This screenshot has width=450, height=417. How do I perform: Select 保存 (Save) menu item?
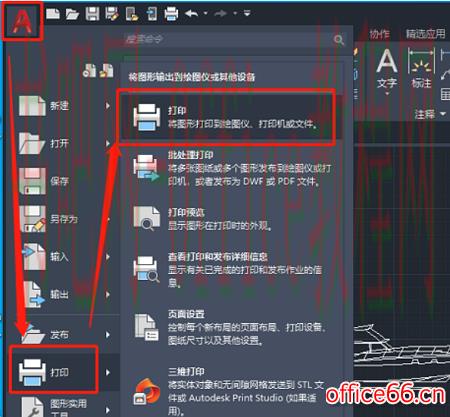(x=64, y=181)
